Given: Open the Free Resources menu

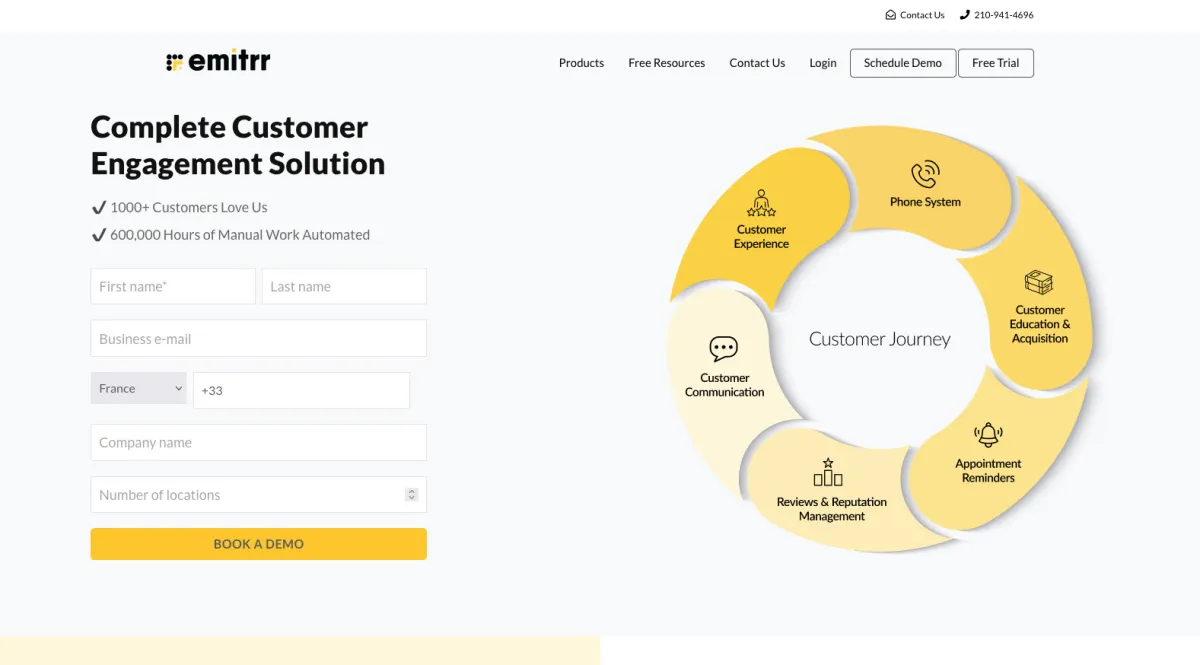Looking at the screenshot, I should 666,63.
